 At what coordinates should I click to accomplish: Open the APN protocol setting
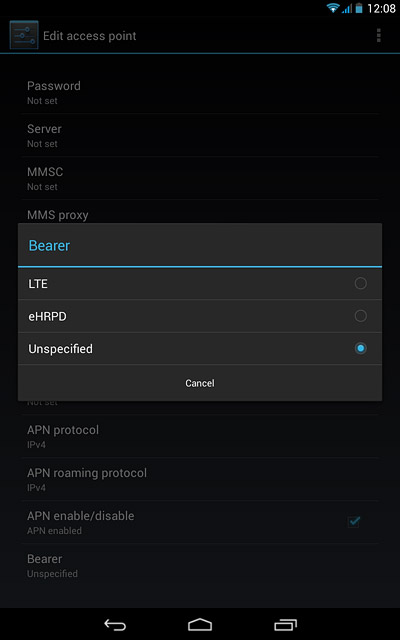(x=200, y=436)
